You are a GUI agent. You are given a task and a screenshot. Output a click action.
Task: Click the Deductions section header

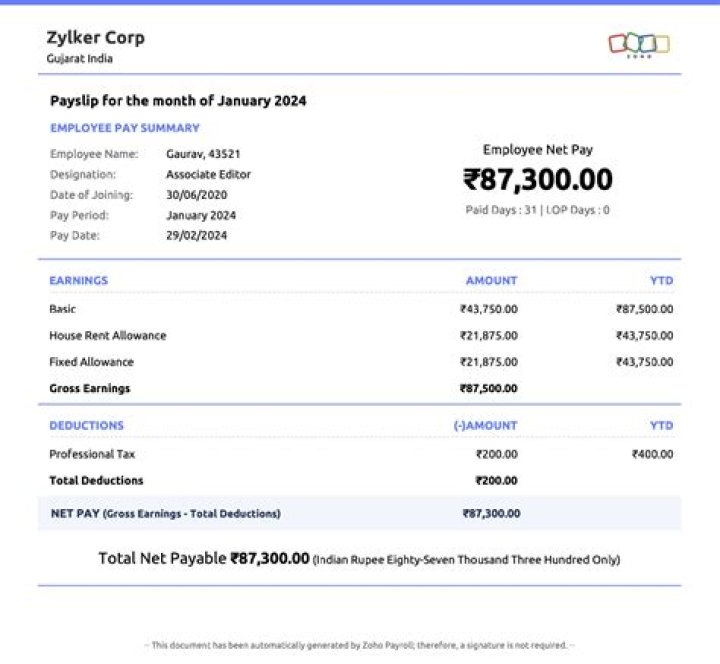pyautogui.click(x=87, y=426)
